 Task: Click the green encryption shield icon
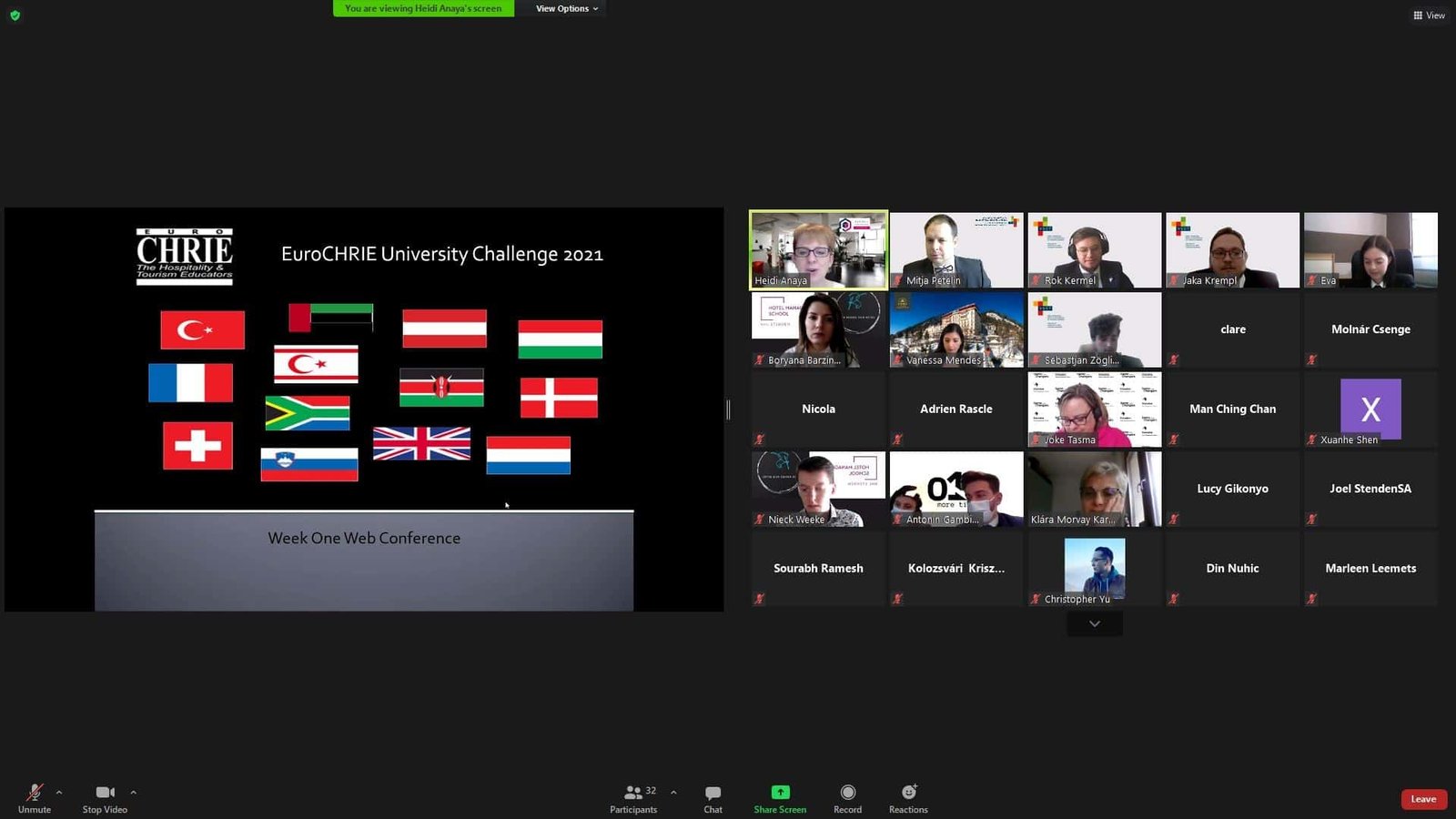pyautogui.click(x=15, y=15)
